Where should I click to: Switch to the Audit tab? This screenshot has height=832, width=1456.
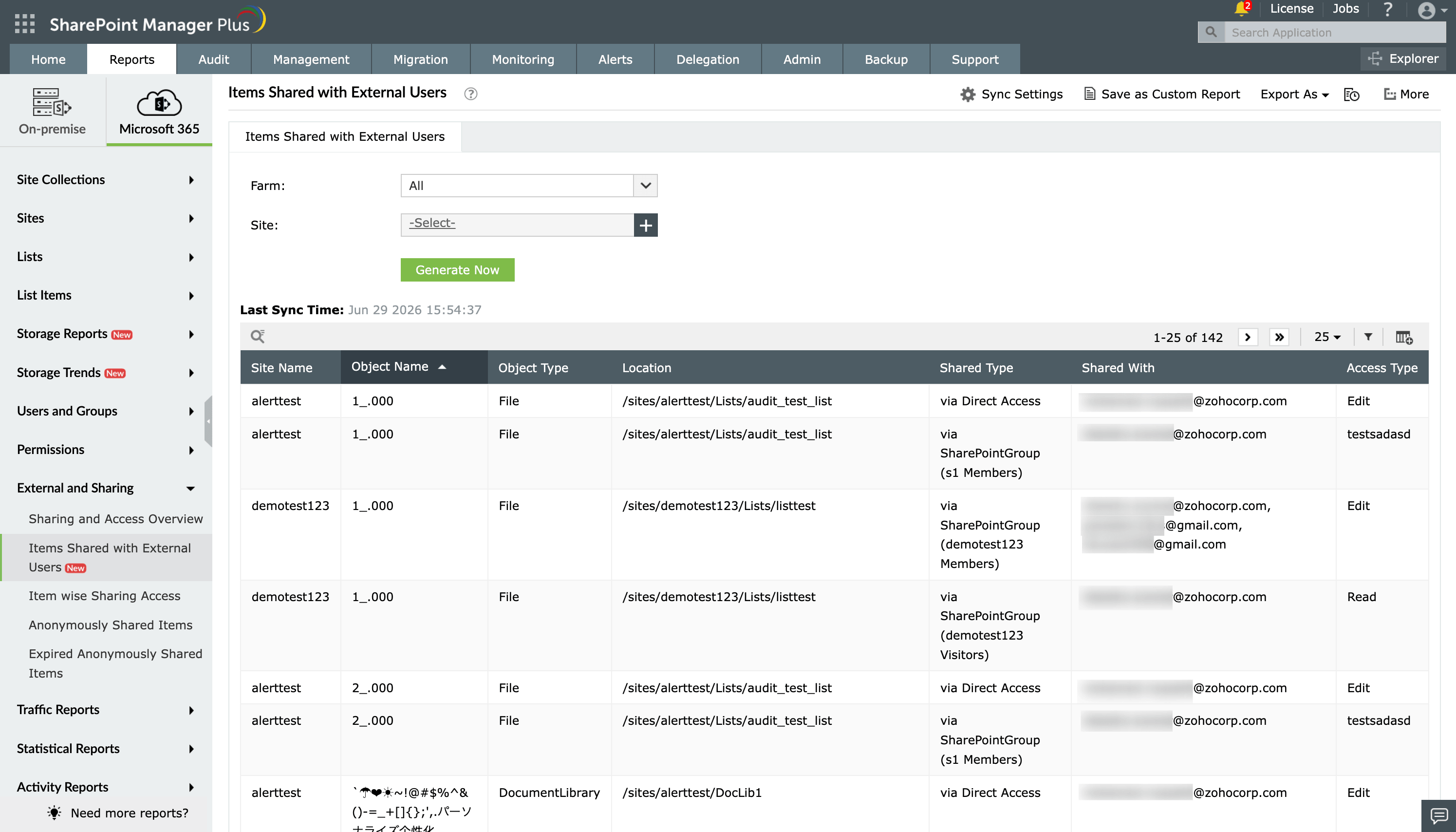pos(214,59)
